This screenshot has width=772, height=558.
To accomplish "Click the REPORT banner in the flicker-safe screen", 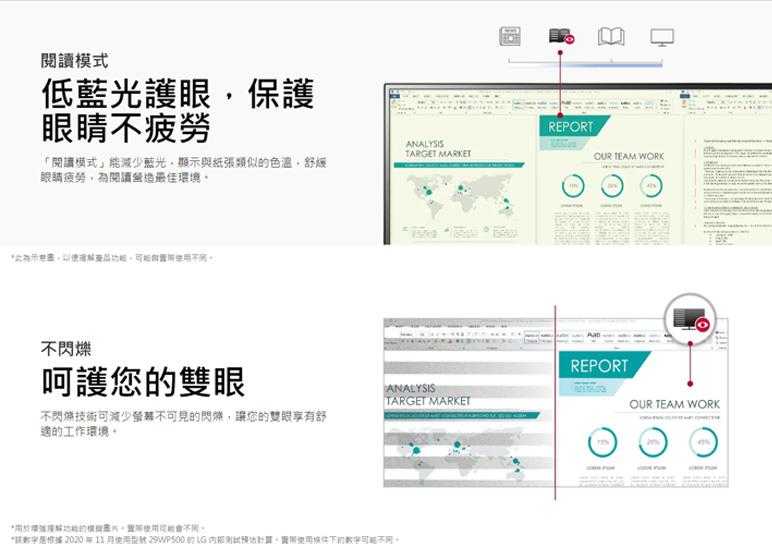I will pyautogui.click(x=599, y=366).
